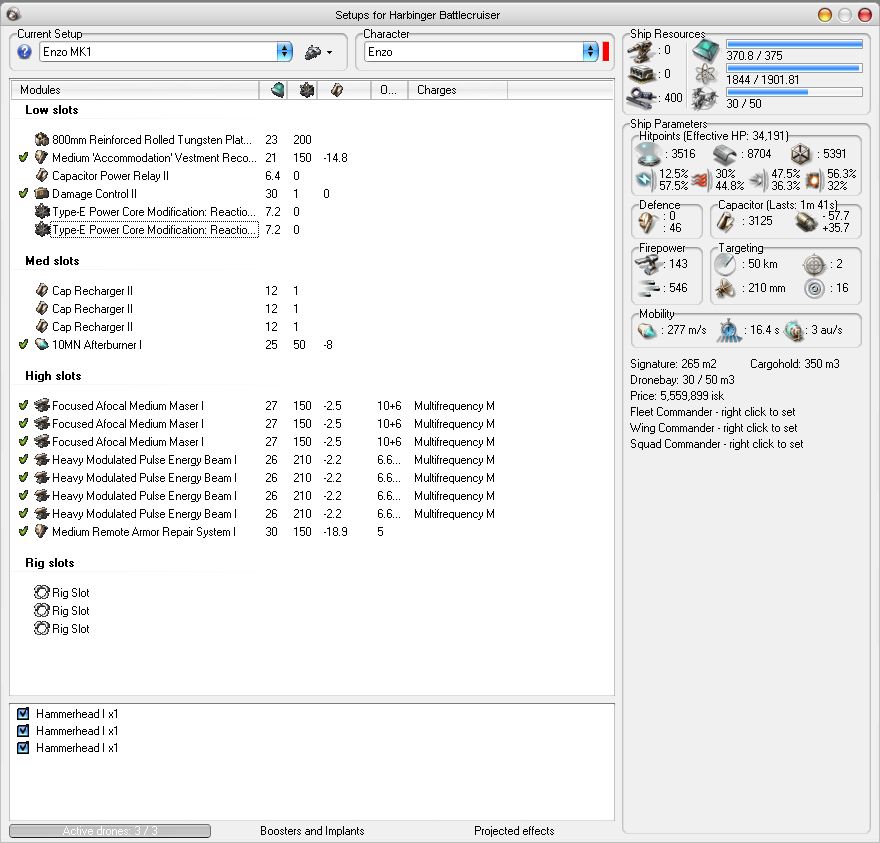Set Fleet Commander via its link text
880x843 pixels.
coord(712,412)
